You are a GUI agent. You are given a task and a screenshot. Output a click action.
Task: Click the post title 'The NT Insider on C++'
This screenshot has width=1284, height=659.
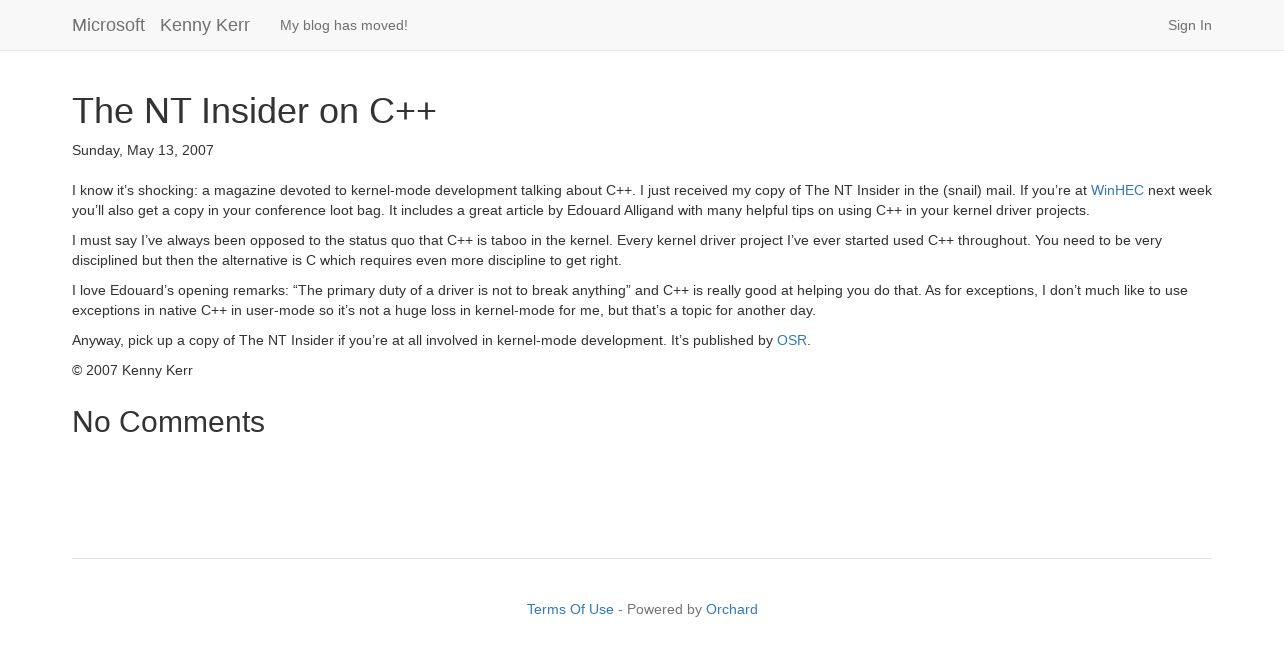[254, 111]
